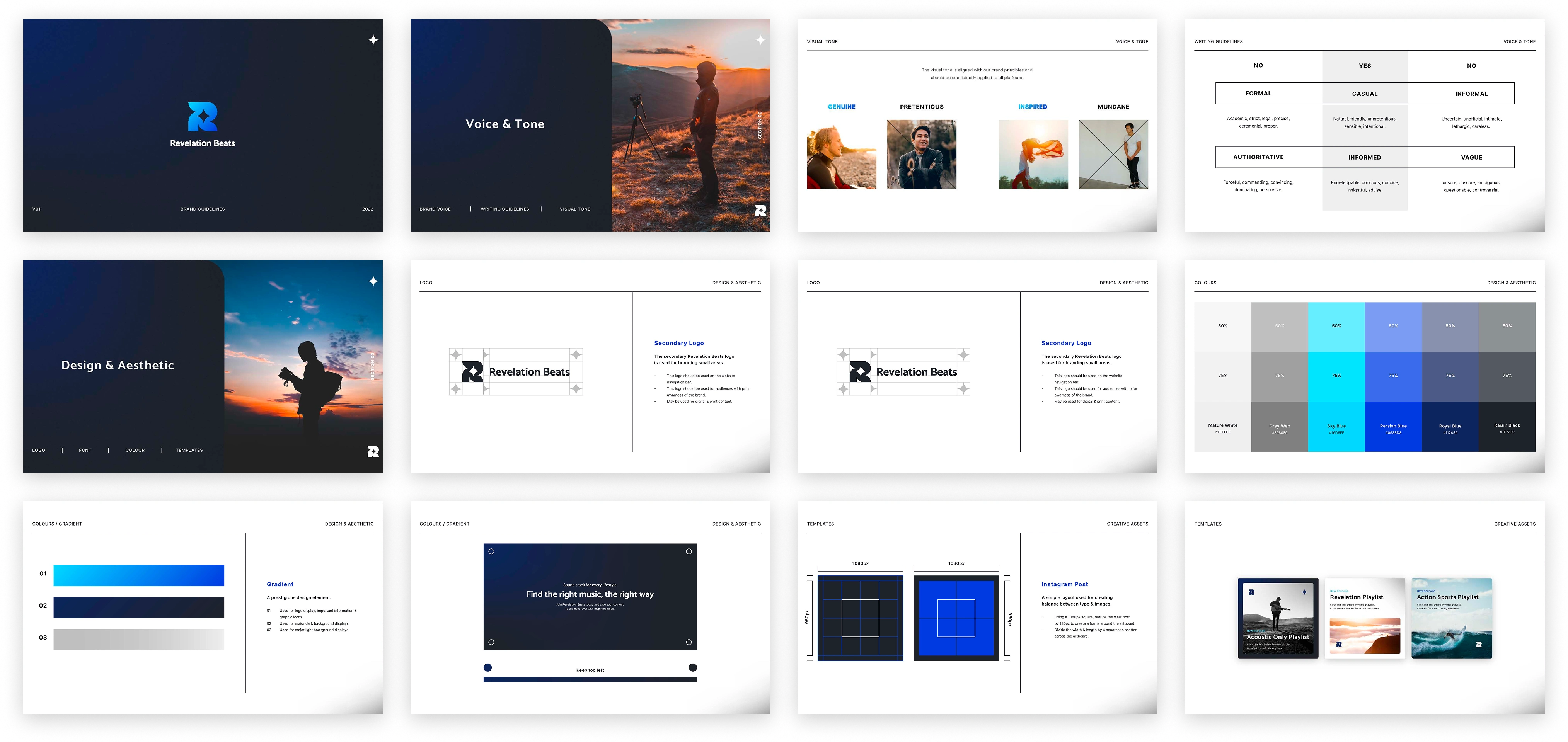Click gradient bar 01 cyan to blue
1568x742 pixels.
(139, 576)
